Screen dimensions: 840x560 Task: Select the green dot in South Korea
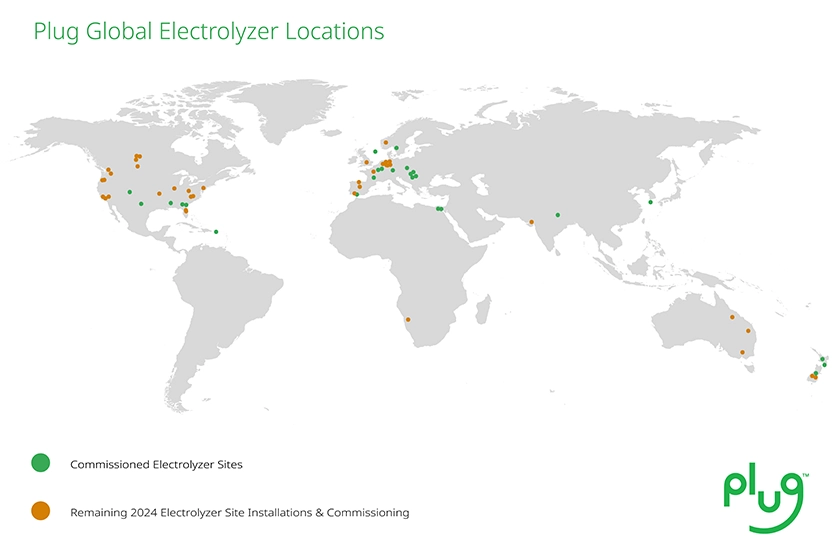tap(650, 202)
